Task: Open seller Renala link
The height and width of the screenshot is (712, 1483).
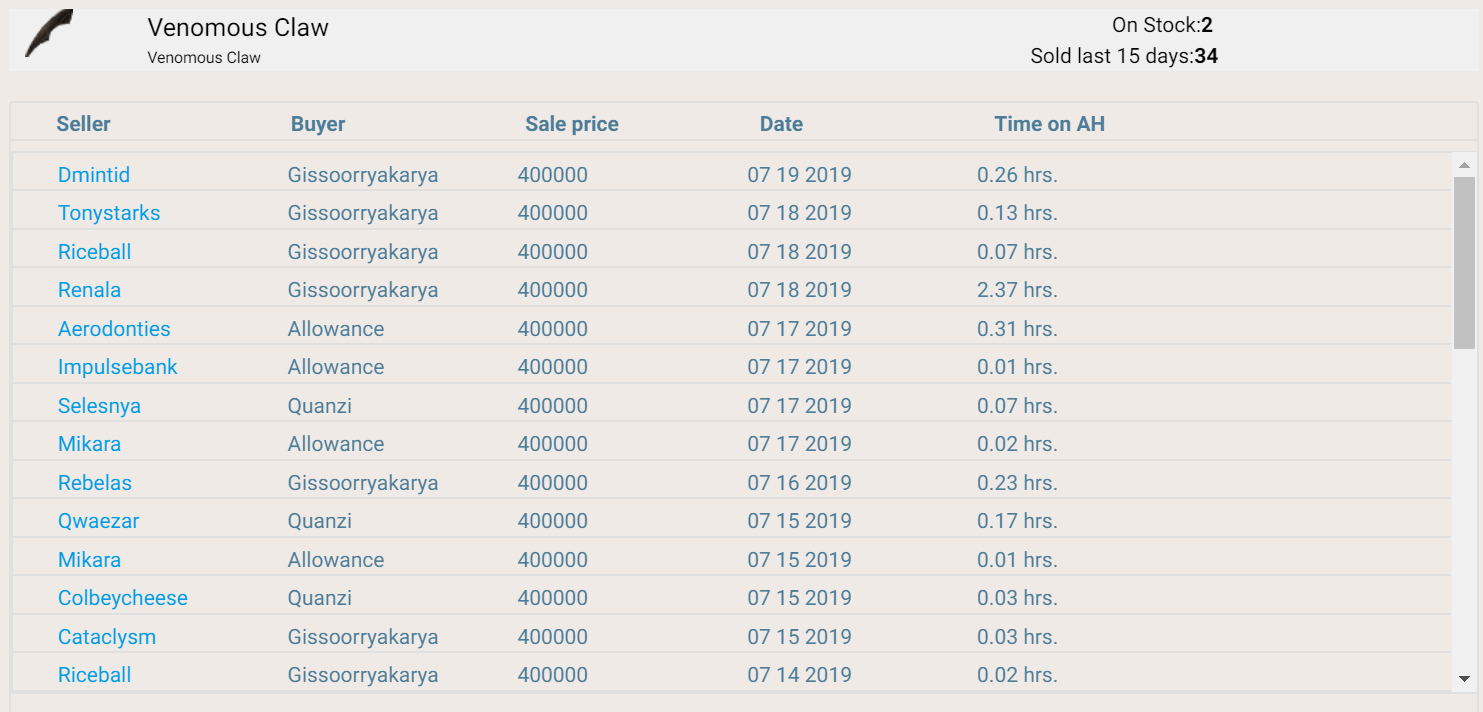Action: (89, 290)
